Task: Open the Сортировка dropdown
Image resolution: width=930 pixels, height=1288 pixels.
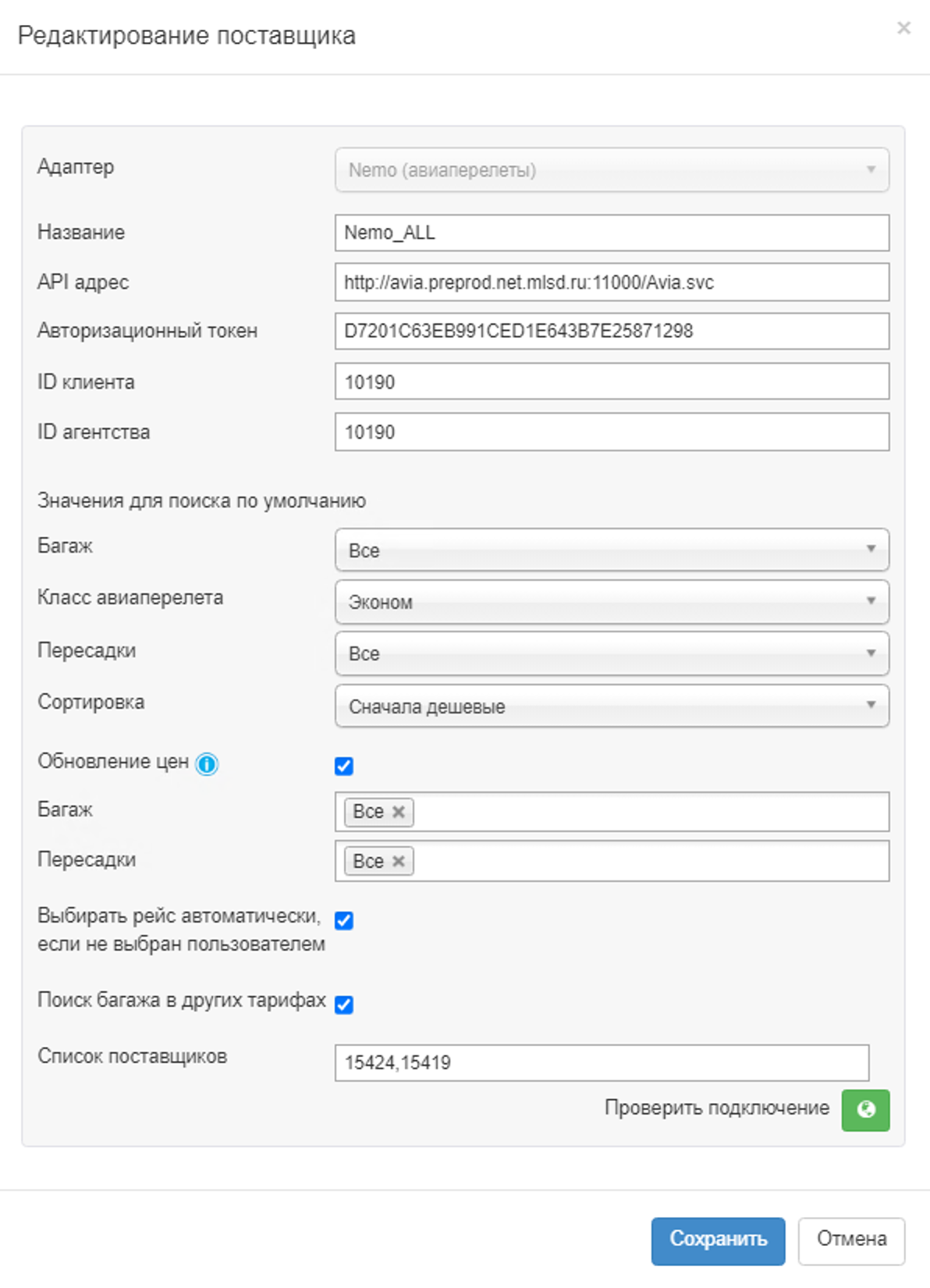Action: tap(612, 706)
